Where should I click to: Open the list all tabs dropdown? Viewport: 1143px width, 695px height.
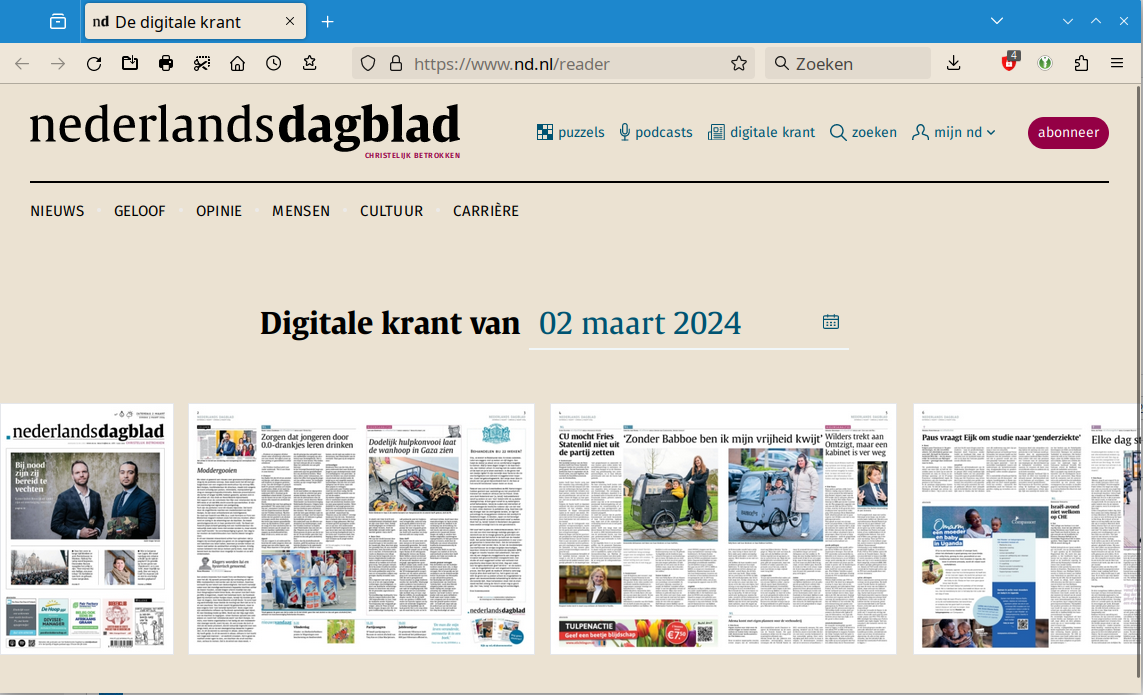pos(996,21)
